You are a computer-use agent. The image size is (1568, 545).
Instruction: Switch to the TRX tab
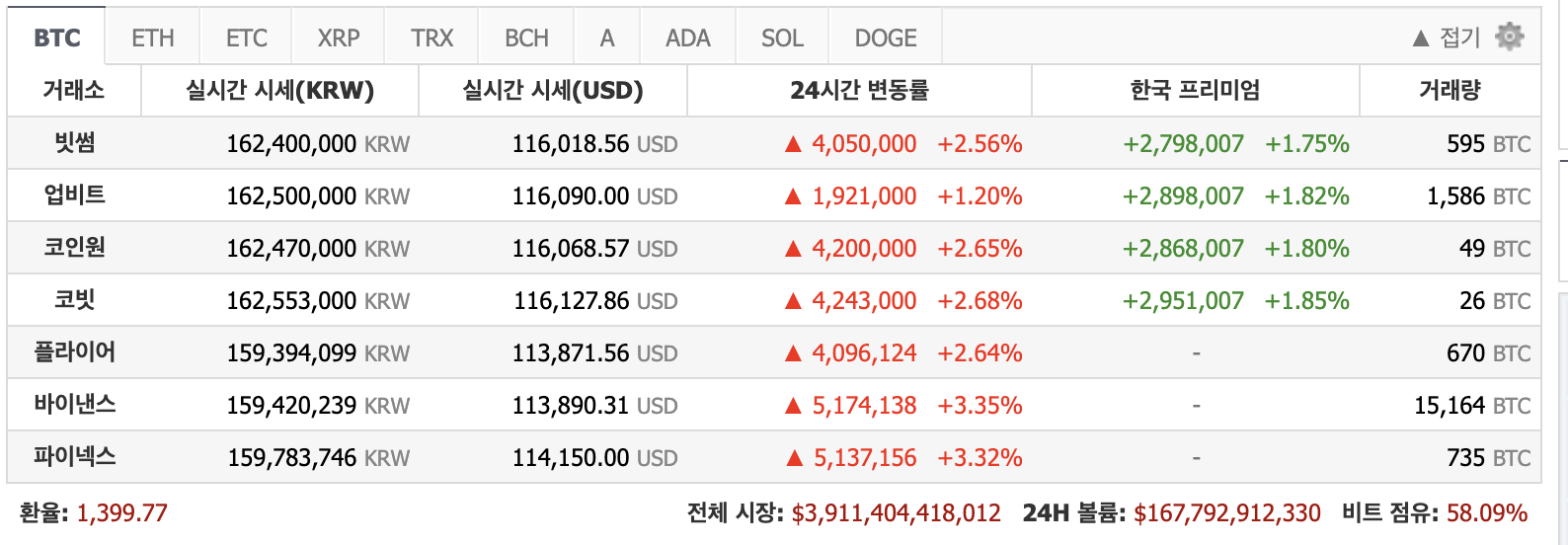(431, 38)
